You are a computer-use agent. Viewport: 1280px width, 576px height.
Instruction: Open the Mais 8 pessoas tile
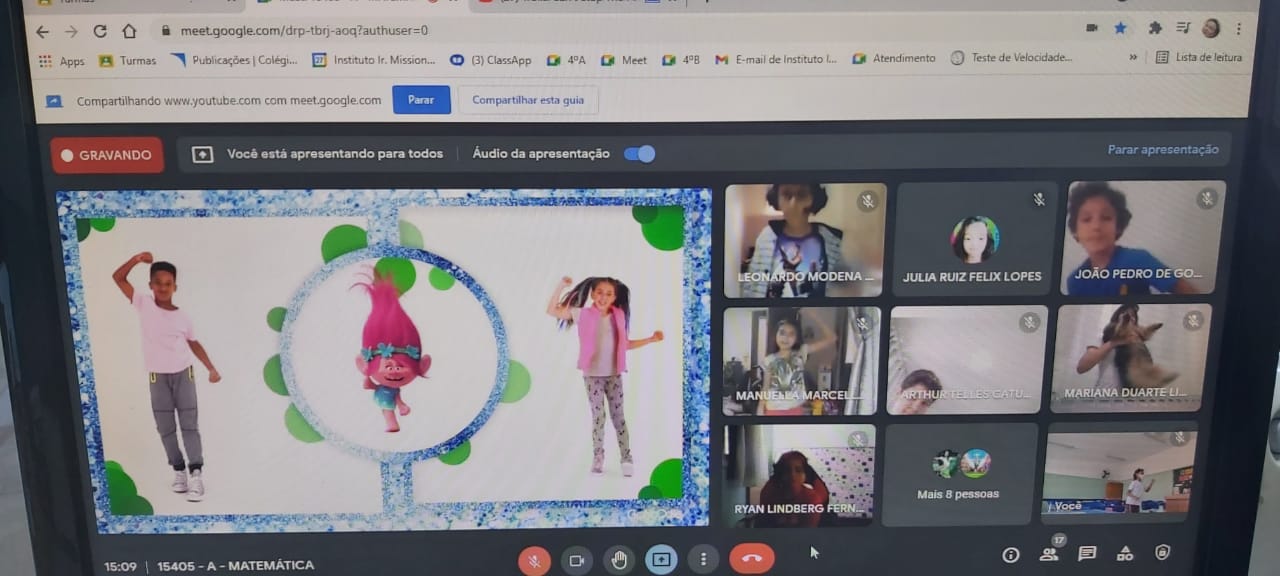pos(958,474)
